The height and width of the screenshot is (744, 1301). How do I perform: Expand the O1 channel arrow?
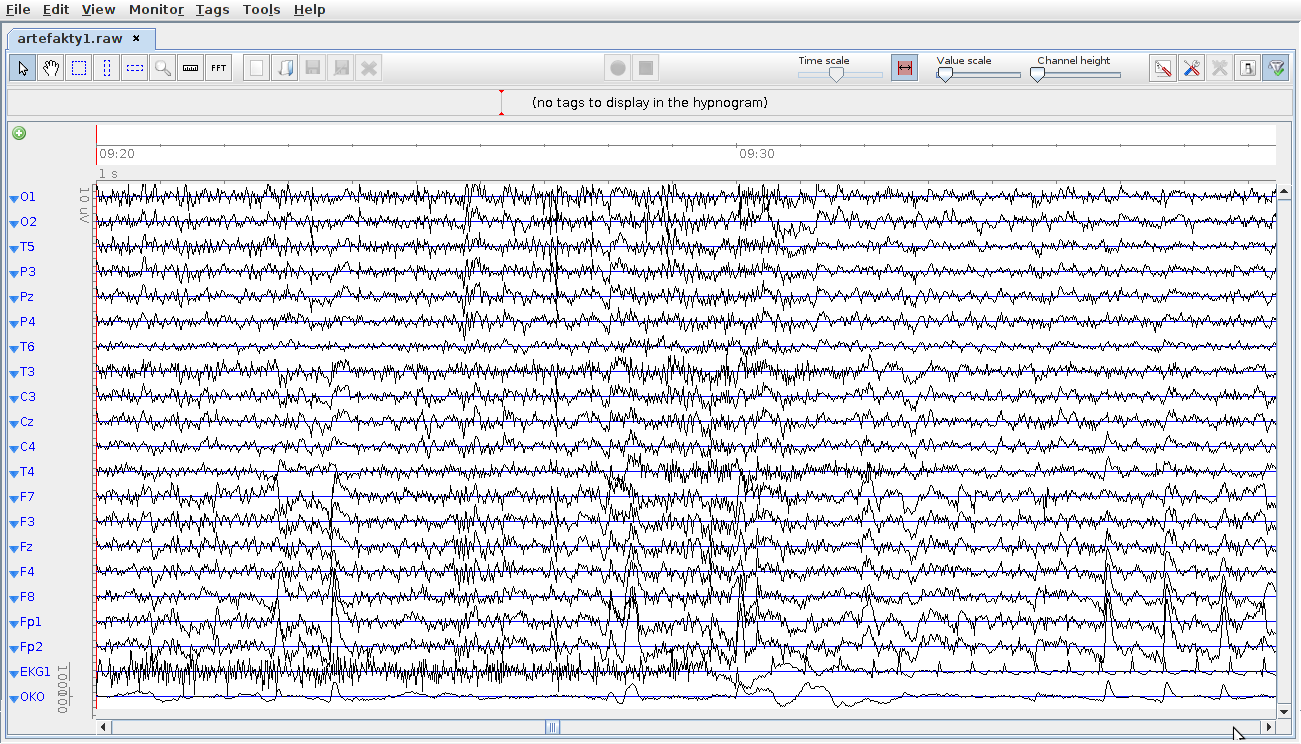click(14, 198)
